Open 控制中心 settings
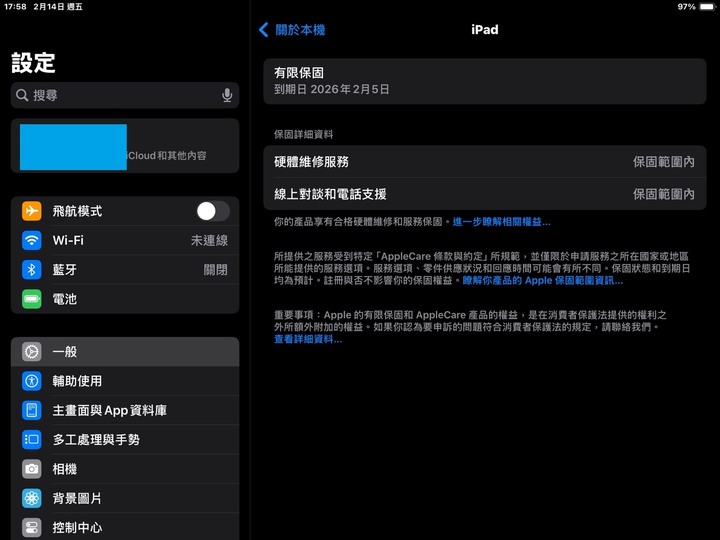 pyautogui.click(x=125, y=527)
